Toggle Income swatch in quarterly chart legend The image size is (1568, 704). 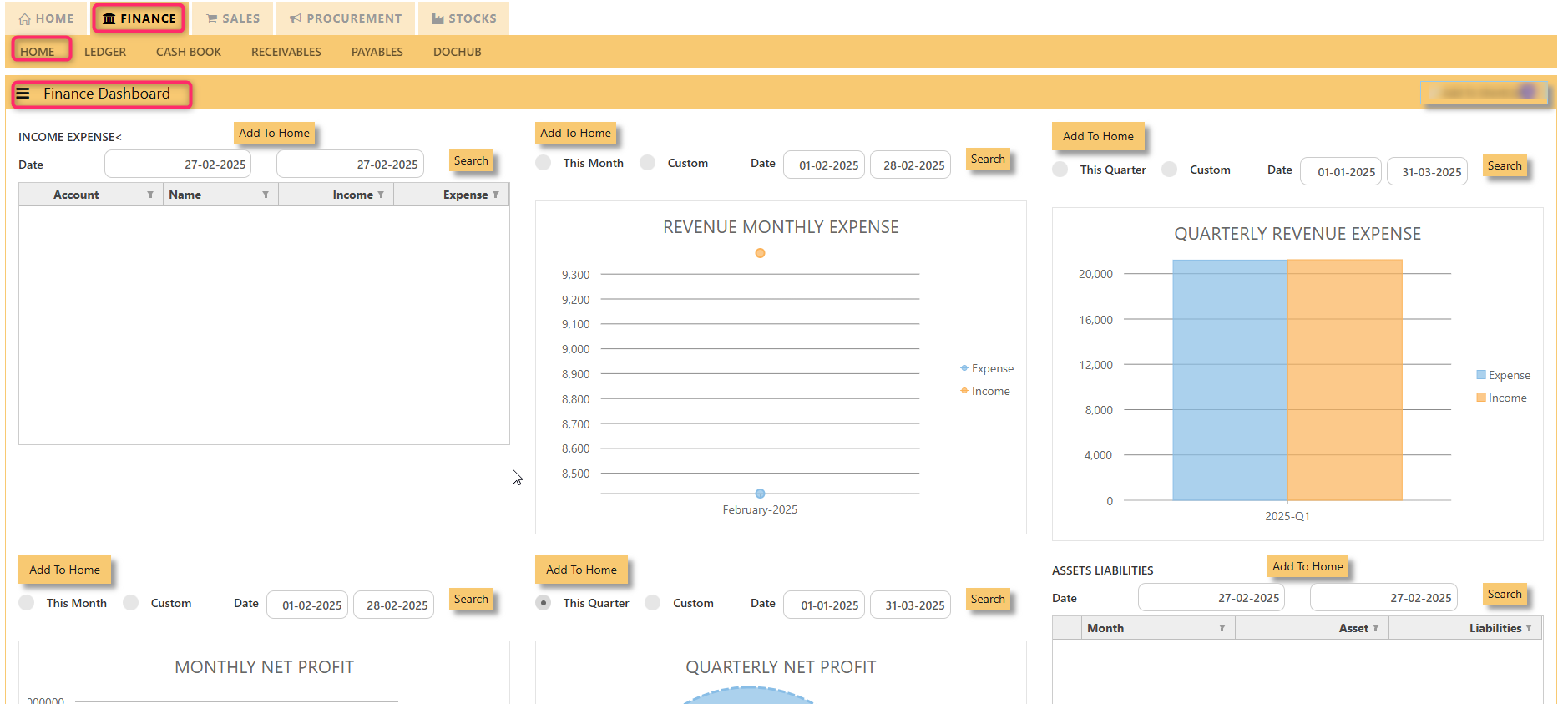(x=1481, y=398)
